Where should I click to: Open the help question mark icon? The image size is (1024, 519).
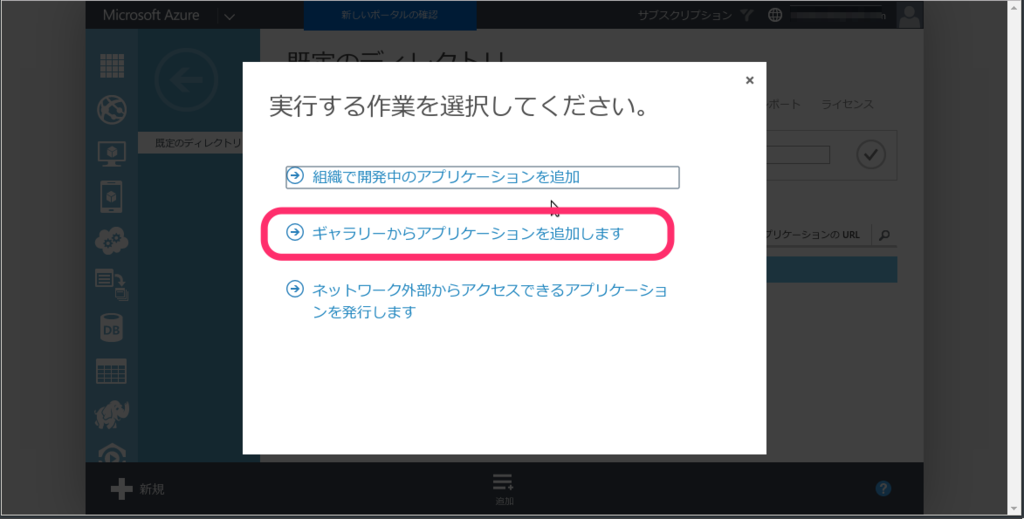[883, 488]
